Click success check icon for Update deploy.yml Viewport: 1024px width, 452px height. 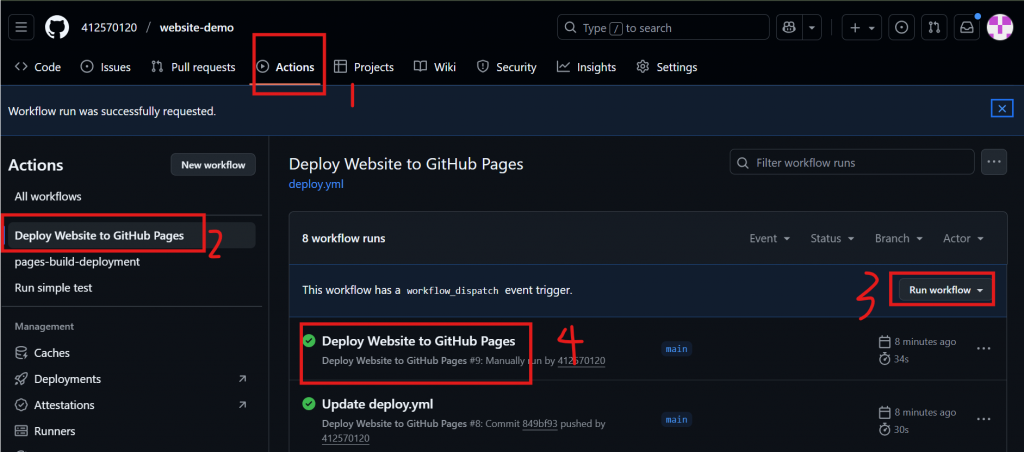(309, 404)
